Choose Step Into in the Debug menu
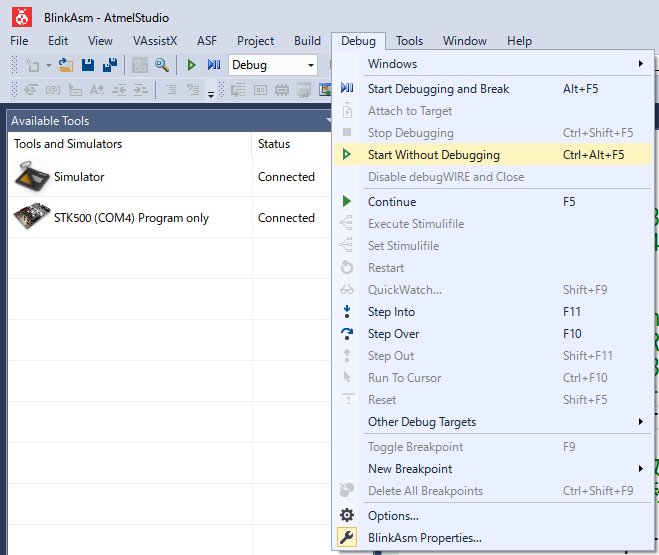Viewport: 659px width, 555px height. click(x=493, y=312)
